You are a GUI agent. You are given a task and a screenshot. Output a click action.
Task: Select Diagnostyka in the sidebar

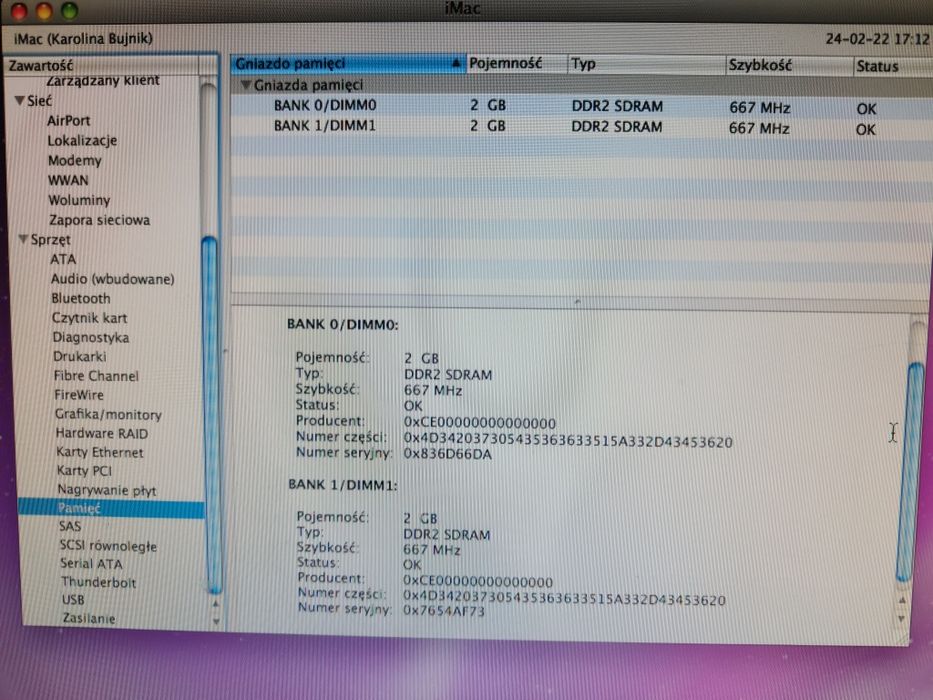point(90,338)
